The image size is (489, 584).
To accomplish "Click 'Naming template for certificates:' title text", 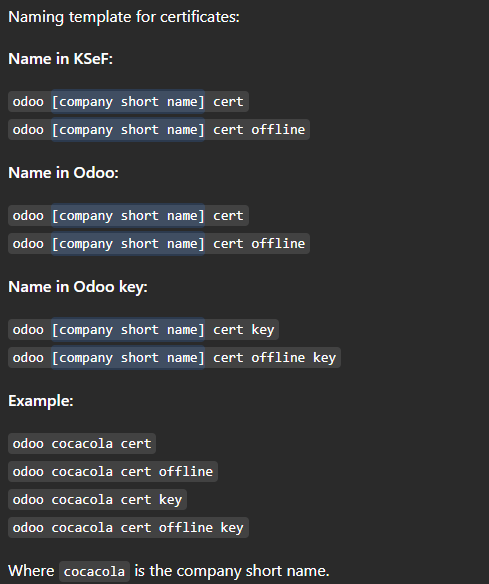I will [124, 17].
